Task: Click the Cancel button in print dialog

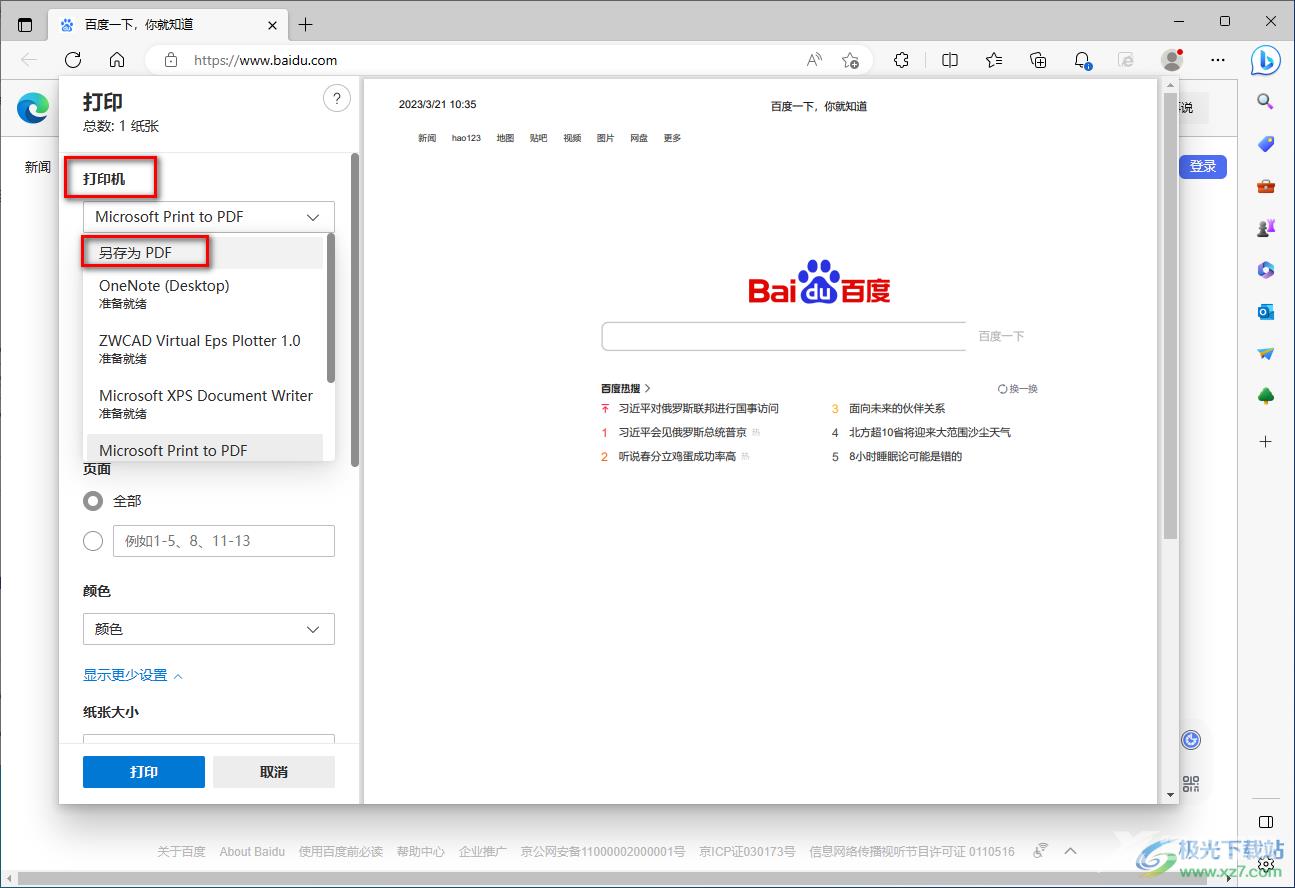Action: coord(274,772)
